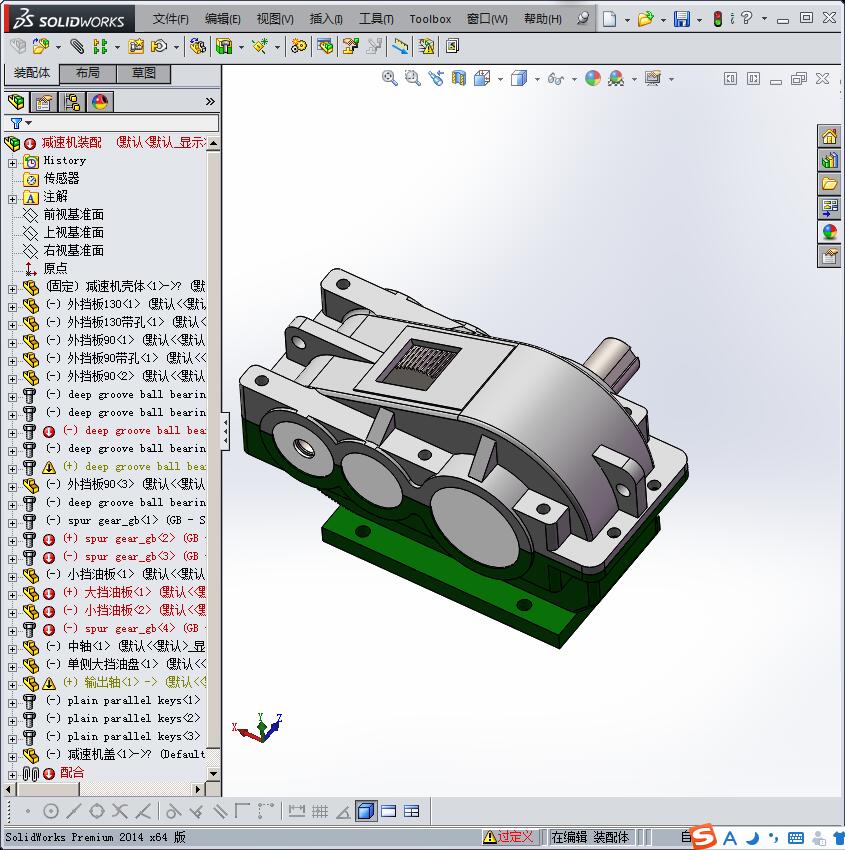The height and width of the screenshot is (850, 845).
Task: Click the Zoom to Fit magnifier icon
Action: [390, 78]
